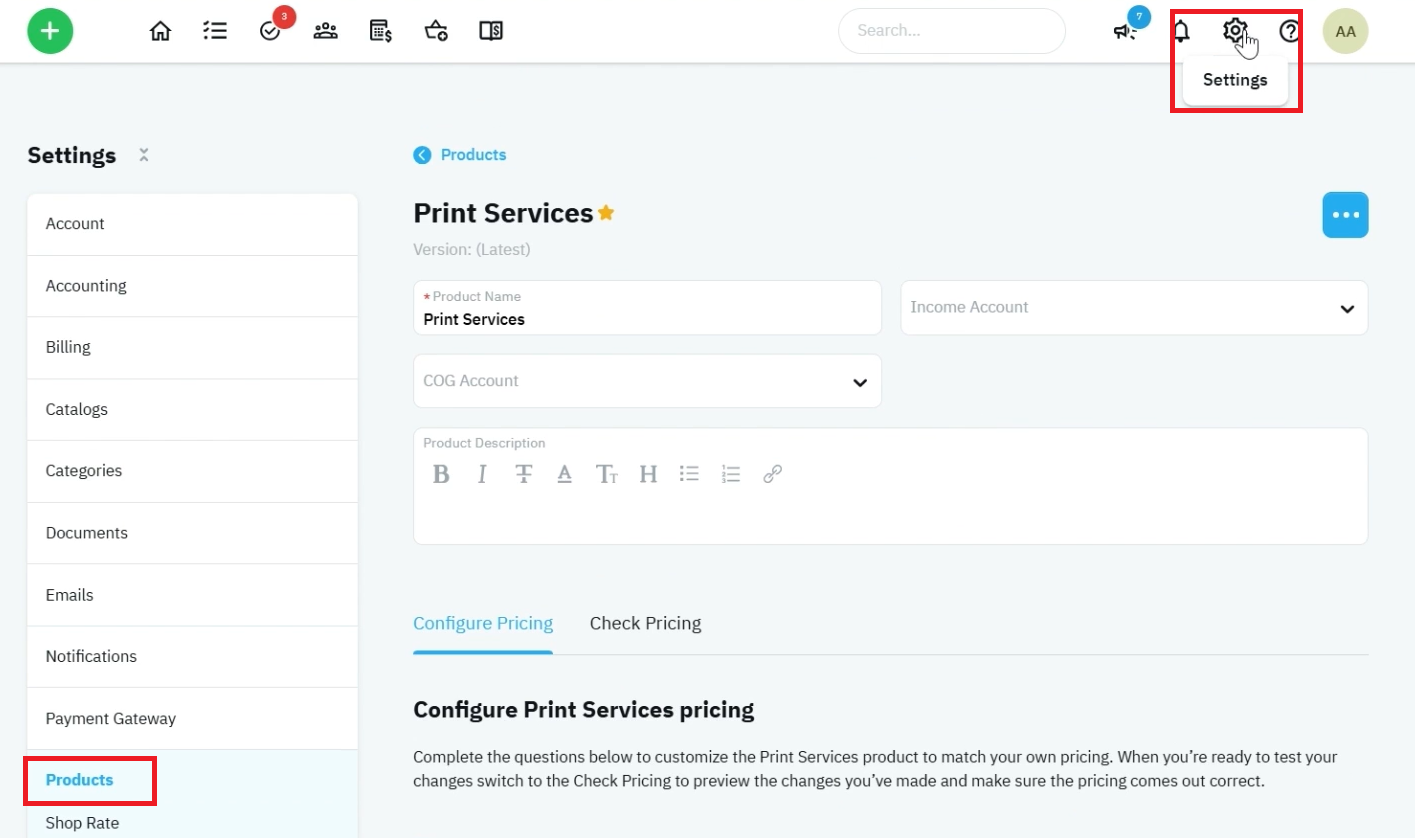
Task: Click the "Version: (Latest)" text
Action: click(x=472, y=250)
